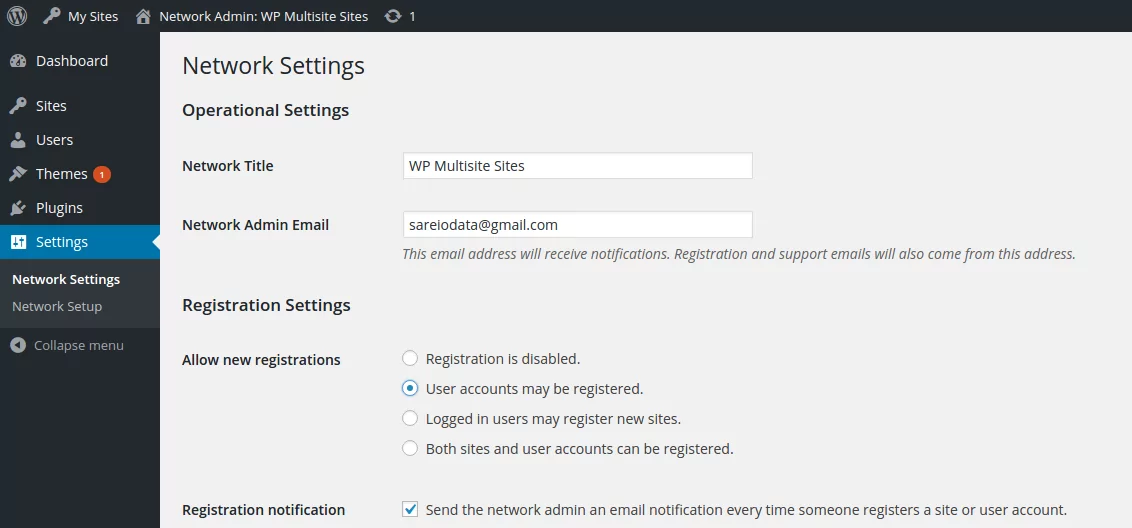The height and width of the screenshot is (528, 1132).
Task: Focus the Network Title input field
Action: tap(578, 165)
